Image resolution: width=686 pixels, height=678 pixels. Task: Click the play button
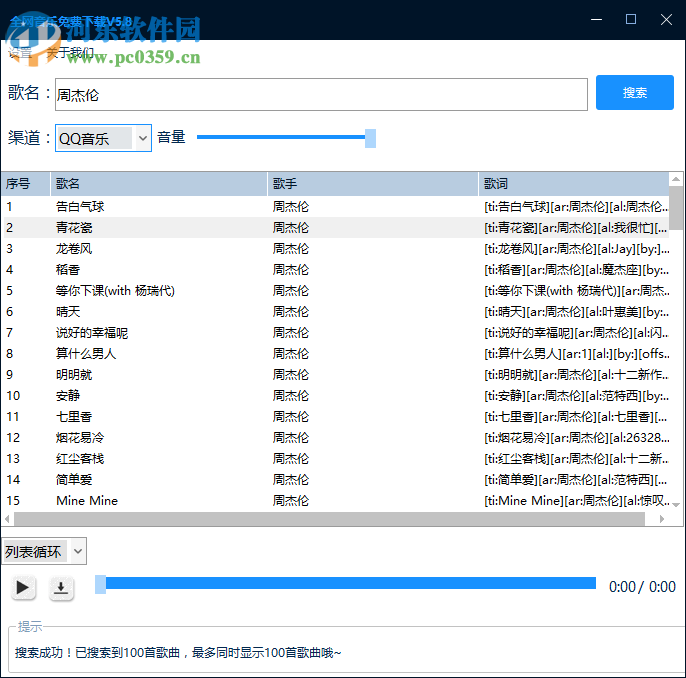tap(23, 587)
